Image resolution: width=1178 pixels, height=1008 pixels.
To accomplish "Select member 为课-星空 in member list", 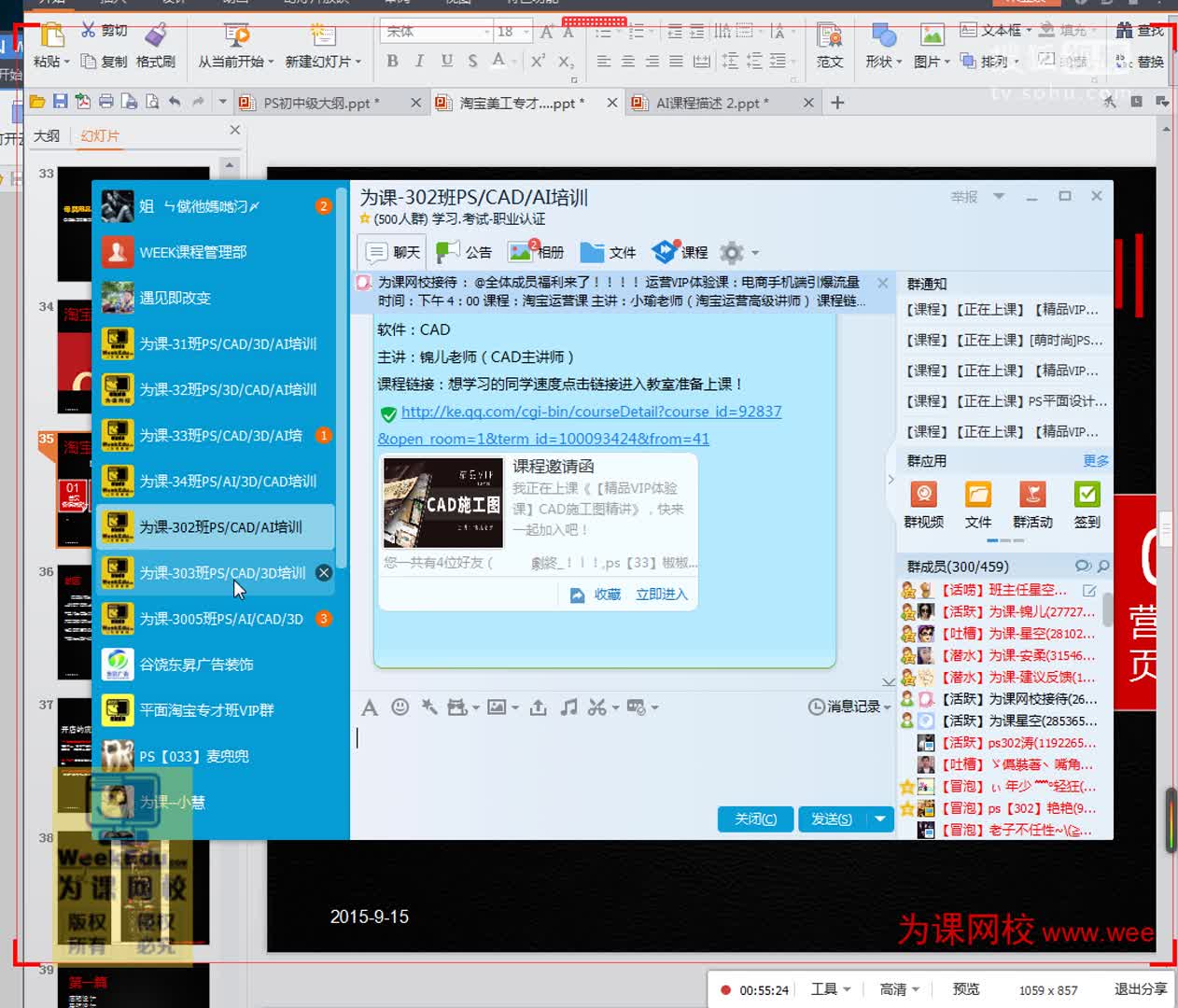I will tap(1004, 634).
